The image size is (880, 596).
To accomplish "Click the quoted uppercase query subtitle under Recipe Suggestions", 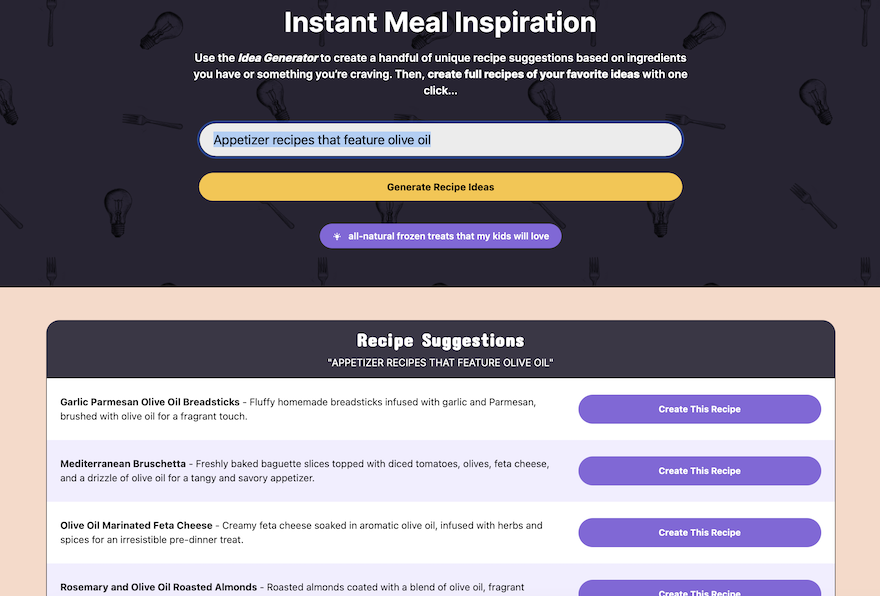I will [440, 362].
